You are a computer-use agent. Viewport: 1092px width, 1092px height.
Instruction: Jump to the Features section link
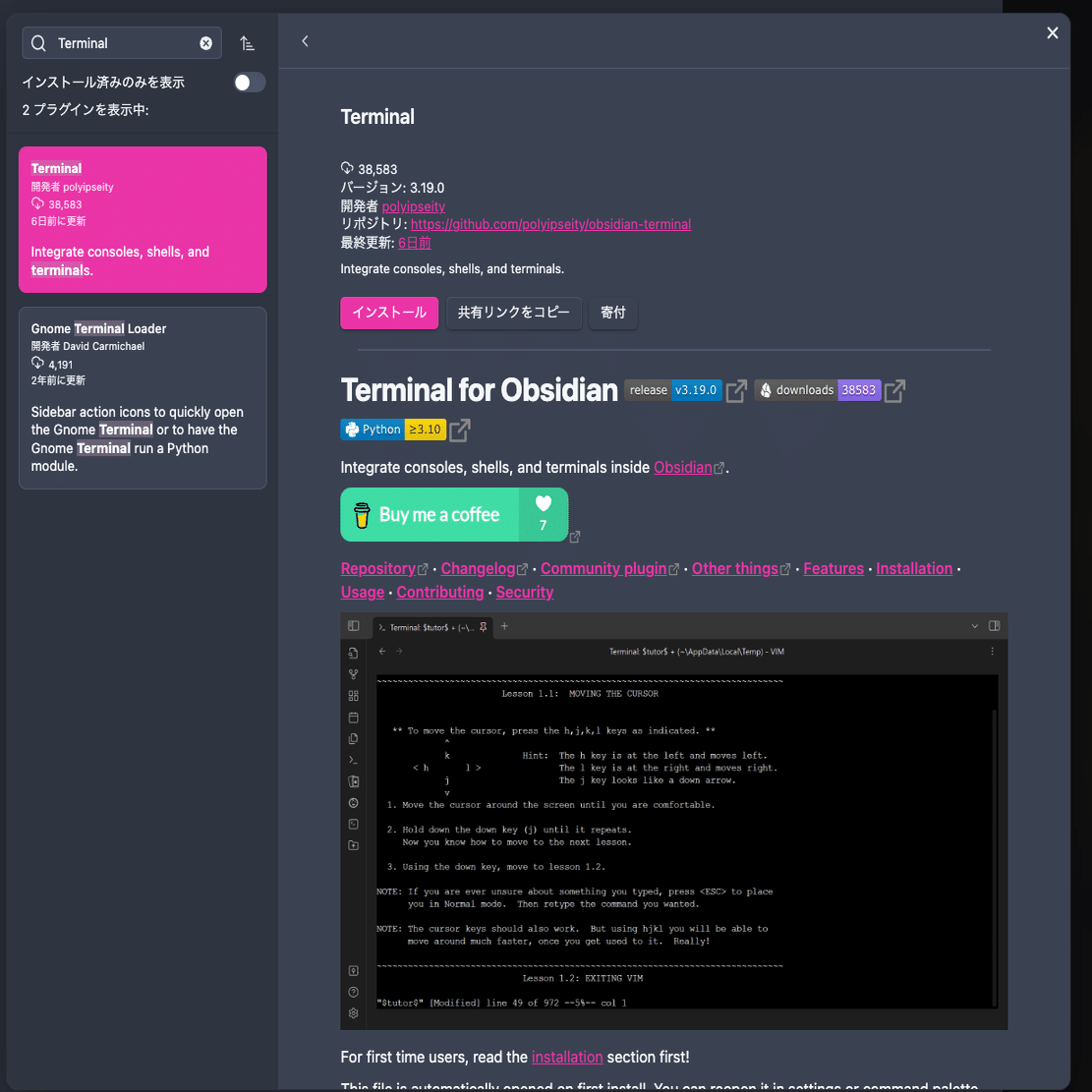pyautogui.click(x=833, y=568)
